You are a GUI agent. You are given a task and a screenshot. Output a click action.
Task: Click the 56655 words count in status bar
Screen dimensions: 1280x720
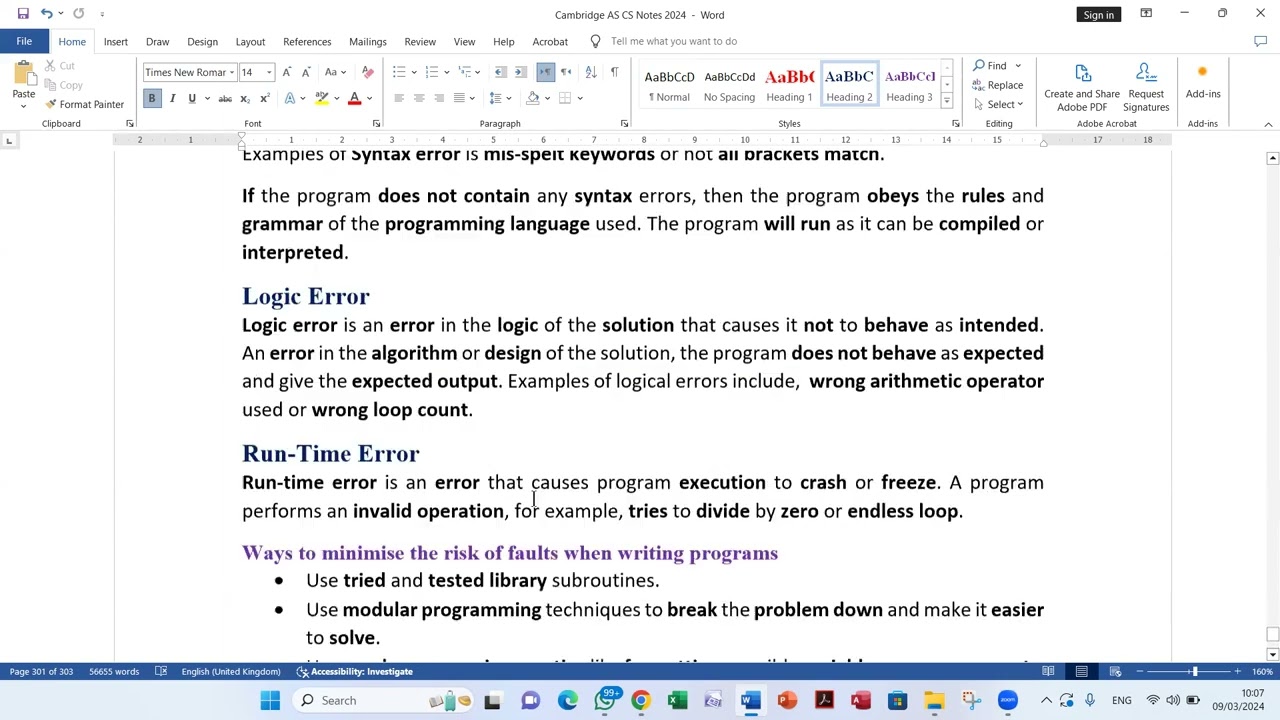click(x=114, y=671)
